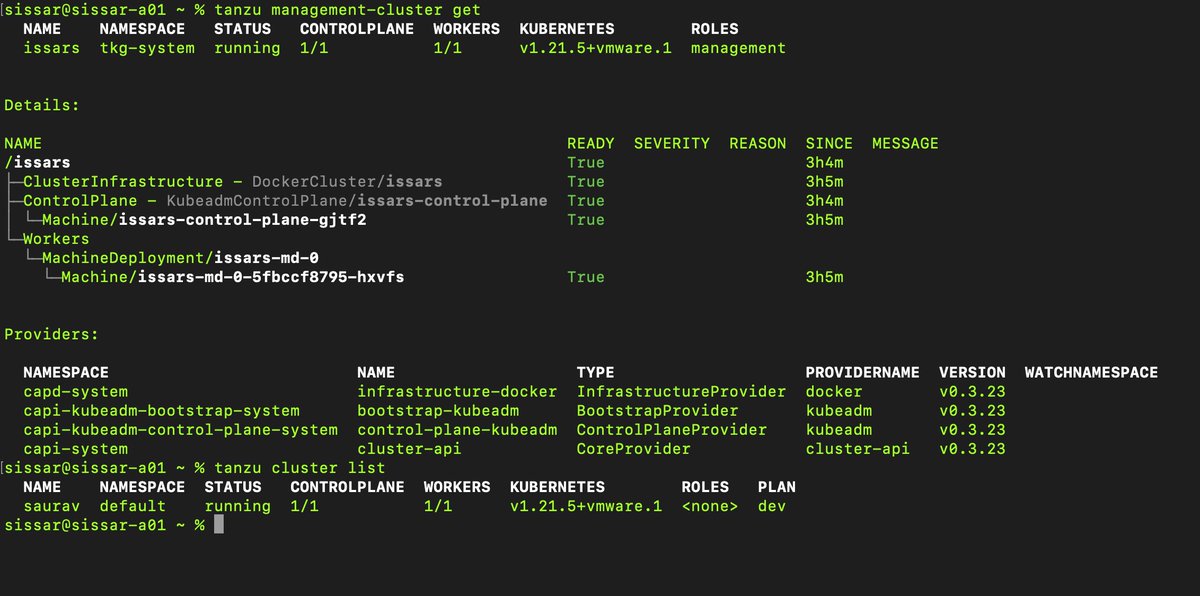The height and width of the screenshot is (596, 1200).
Task: Click the 'bootstrap-kubeadm' provider name
Action: point(438,410)
